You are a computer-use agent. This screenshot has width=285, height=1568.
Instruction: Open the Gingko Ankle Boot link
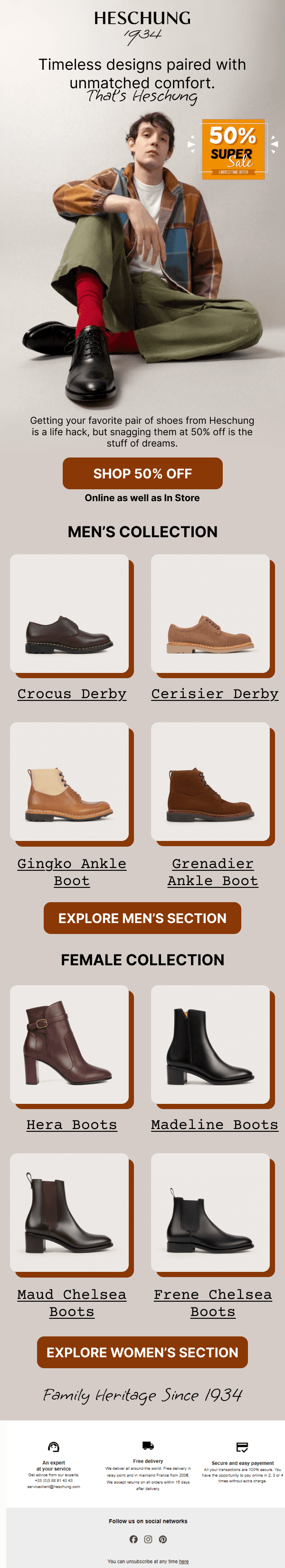72,872
